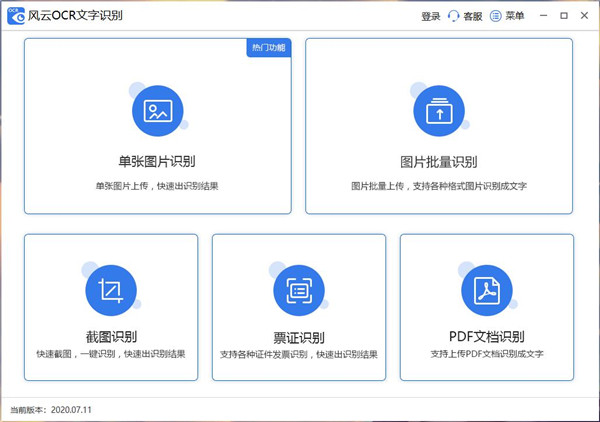This screenshot has height=422, width=600.
Task: Click the screenshot crop recognition icon
Action: (x=111, y=290)
